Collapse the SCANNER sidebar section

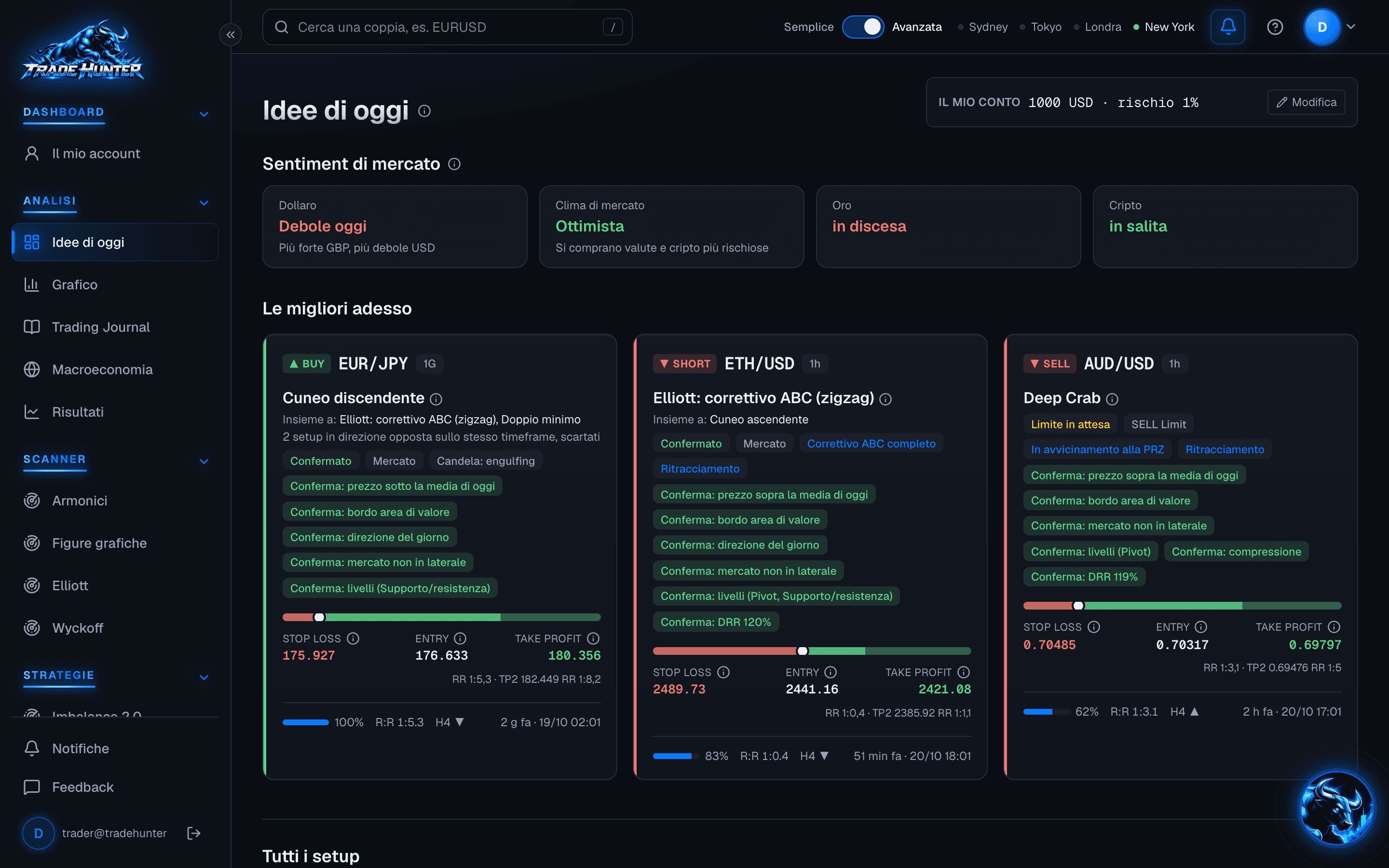204,461
